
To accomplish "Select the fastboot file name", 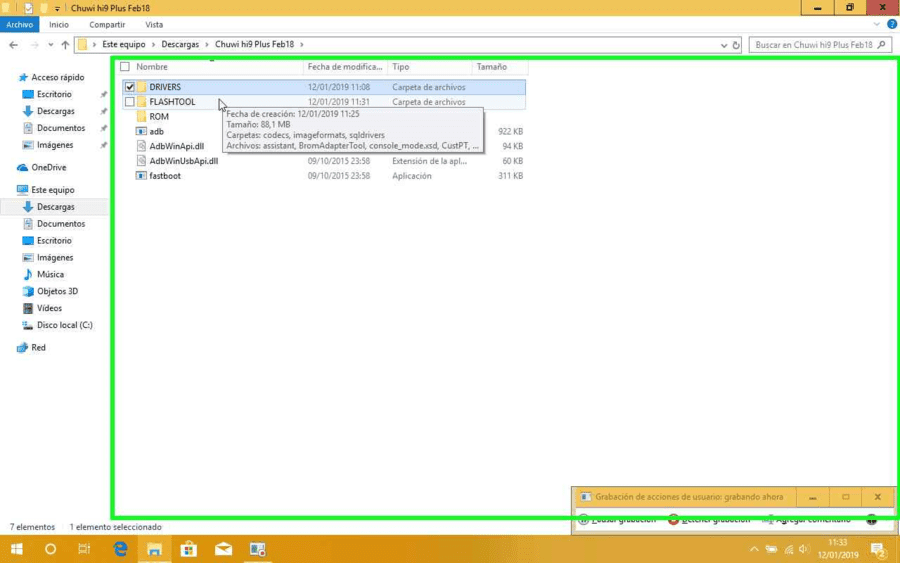I will tap(165, 176).
